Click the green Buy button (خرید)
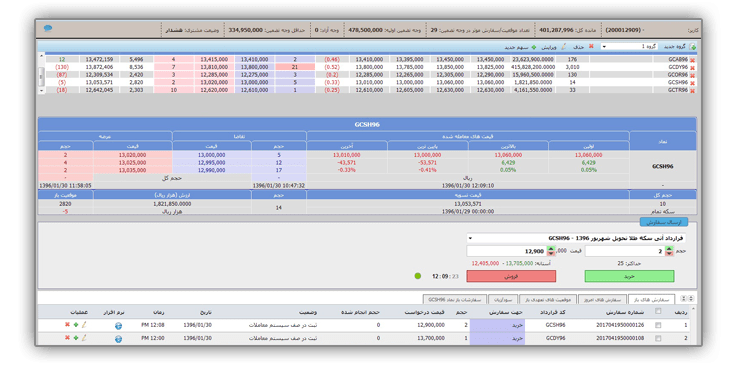737x368 pixels. click(x=629, y=276)
